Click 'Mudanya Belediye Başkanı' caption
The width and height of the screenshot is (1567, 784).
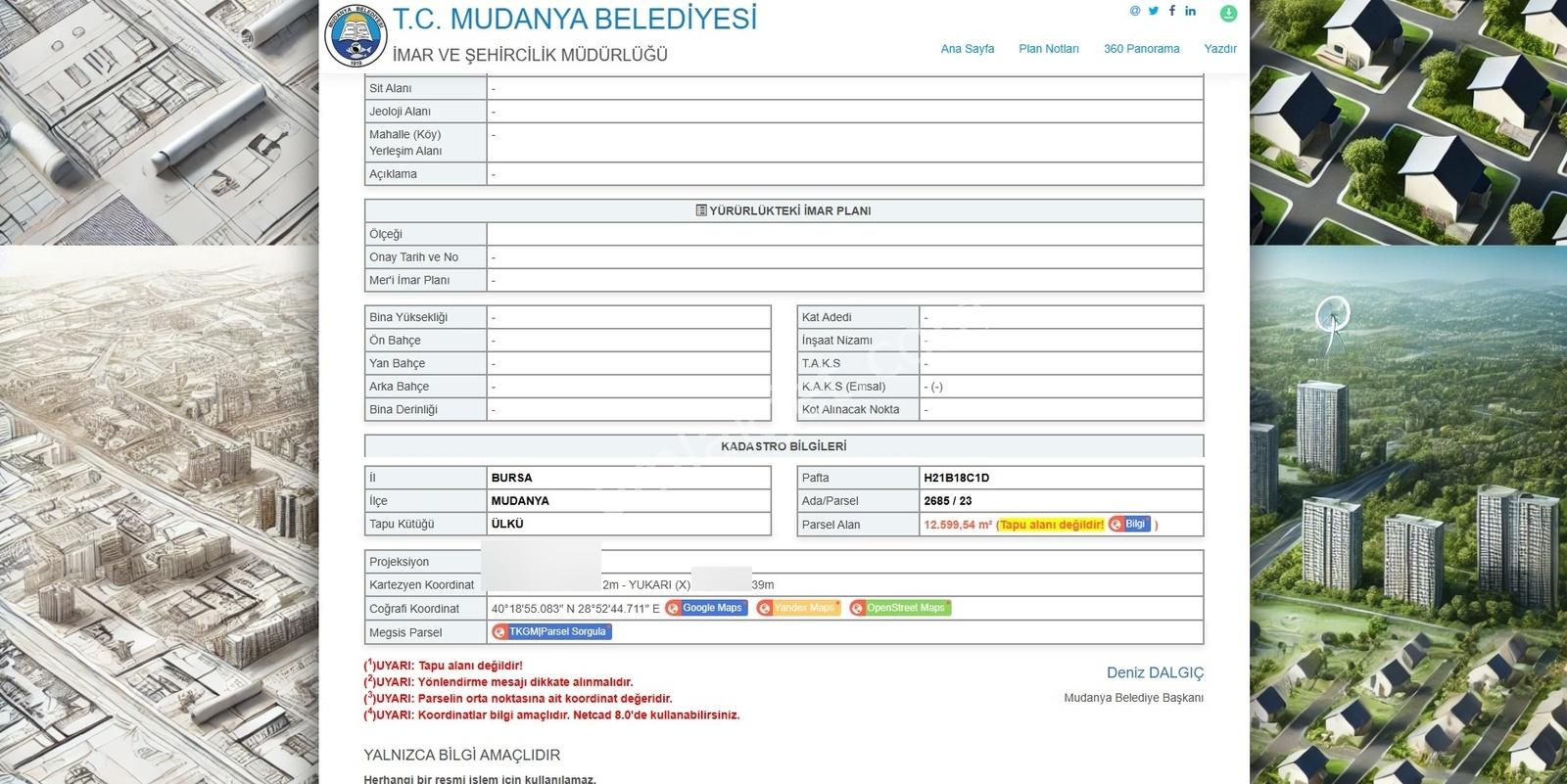coord(1134,698)
